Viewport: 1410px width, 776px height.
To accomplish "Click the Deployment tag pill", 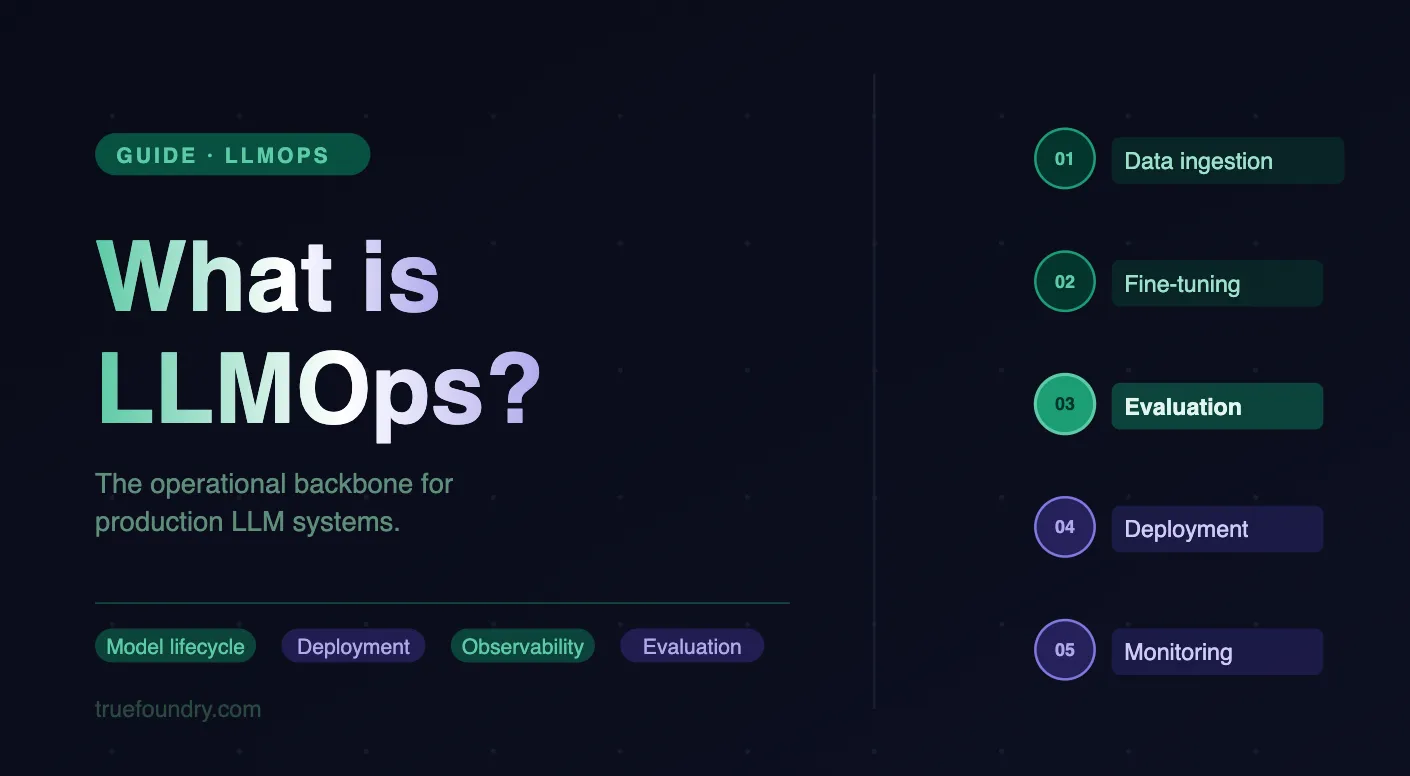I will point(353,646).
